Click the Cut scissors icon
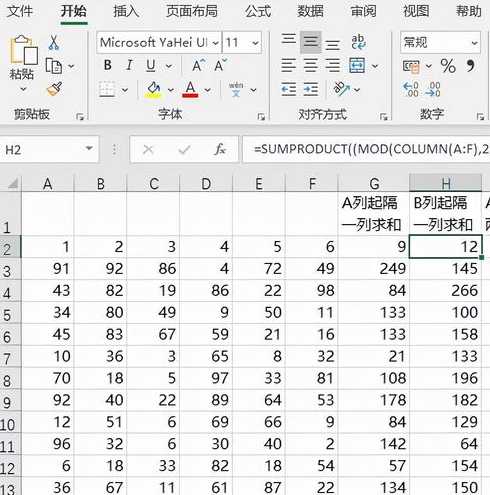 tap(54, 42)
